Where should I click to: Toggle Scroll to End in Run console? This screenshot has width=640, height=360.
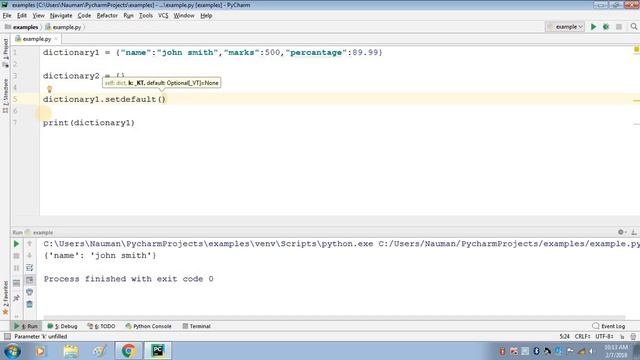[x=29, y=280]
